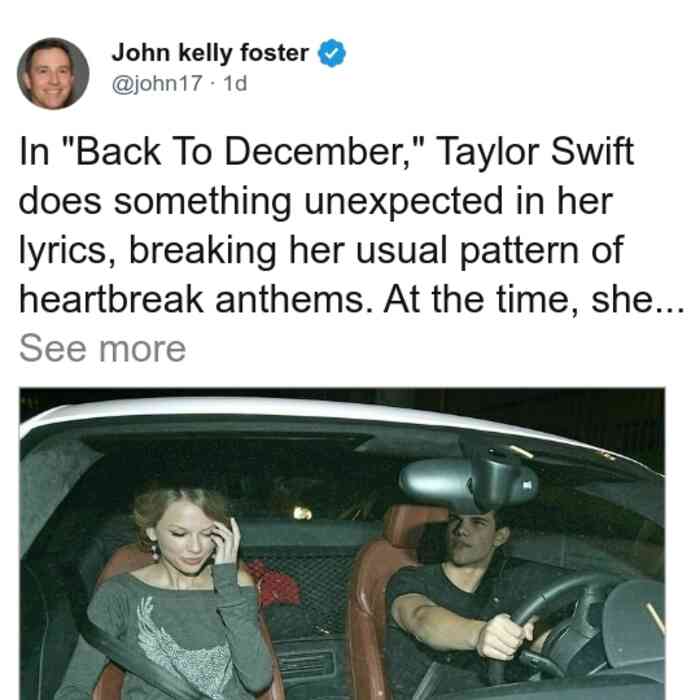This screenshot has width=700, height=700.
Task: Open John kelly foster's profile avatar
Action: [x=53, y=74]
